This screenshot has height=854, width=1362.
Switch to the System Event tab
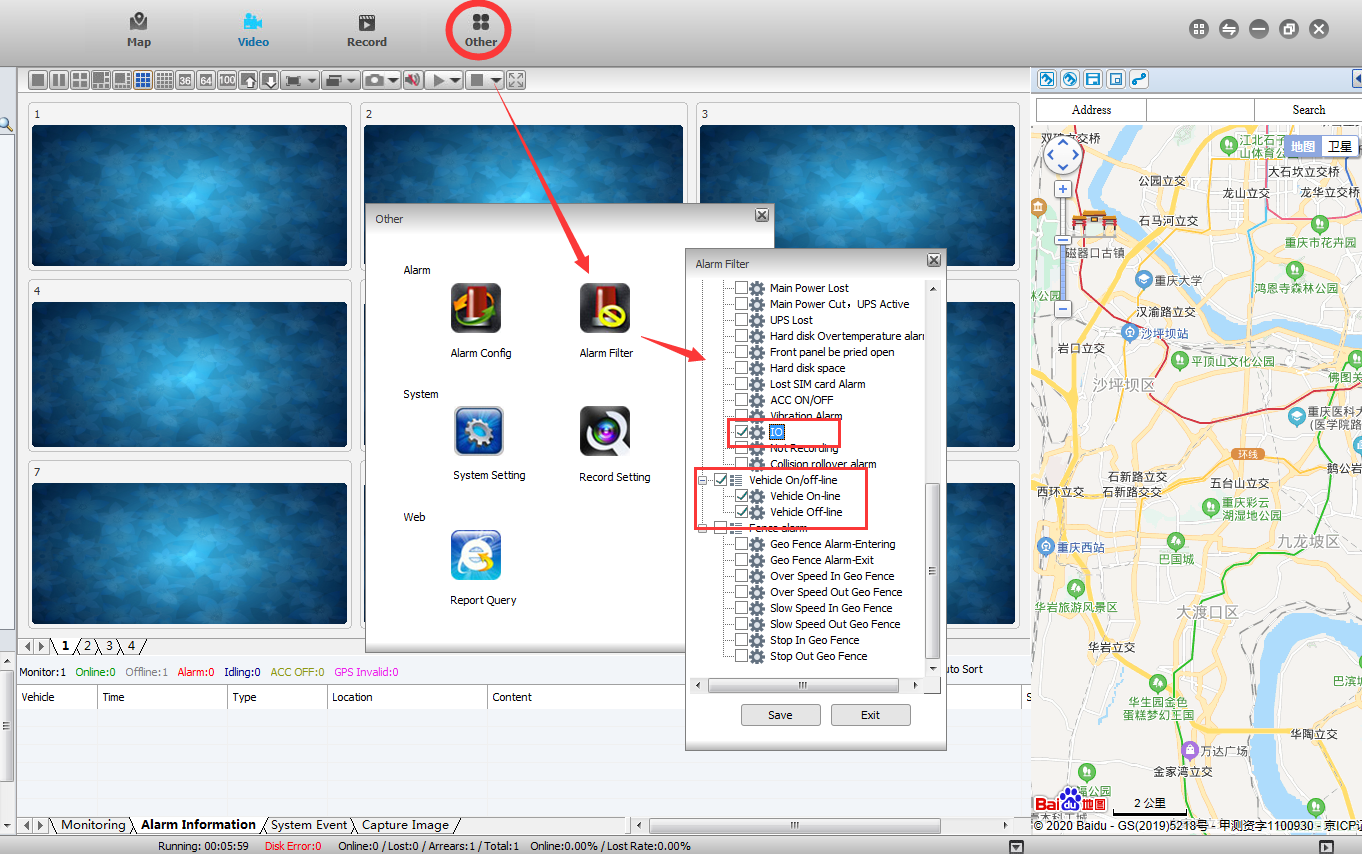pyautogui.click(x=309, y=825)
